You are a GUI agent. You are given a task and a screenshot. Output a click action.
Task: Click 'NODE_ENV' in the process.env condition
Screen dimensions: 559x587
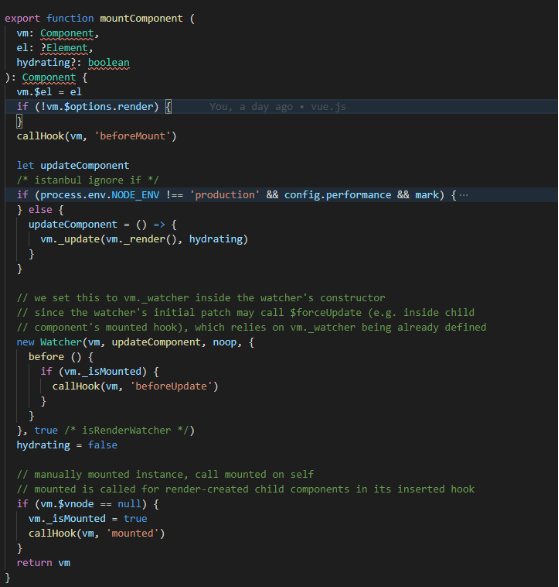click(x=135, y=195)
